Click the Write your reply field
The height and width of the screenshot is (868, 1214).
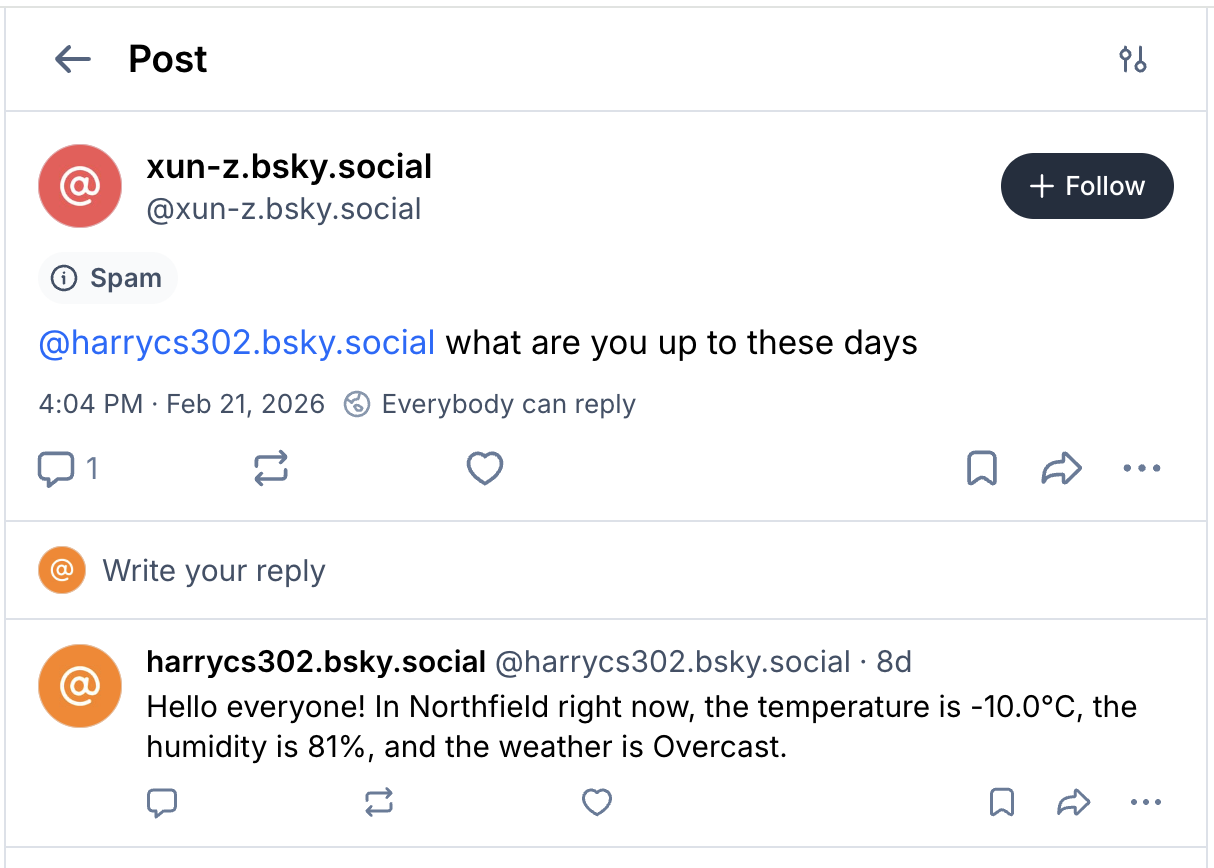click(215, 570)
